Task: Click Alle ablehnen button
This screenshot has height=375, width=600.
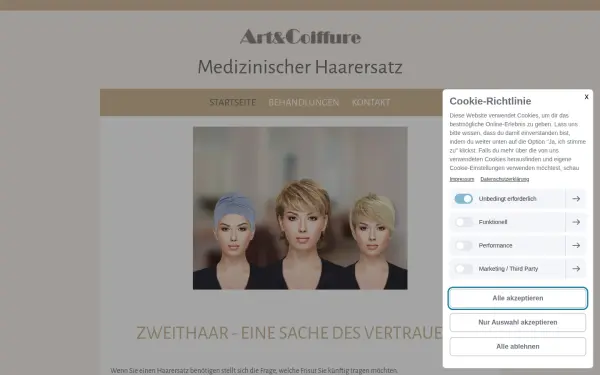Action: (518, 346)
